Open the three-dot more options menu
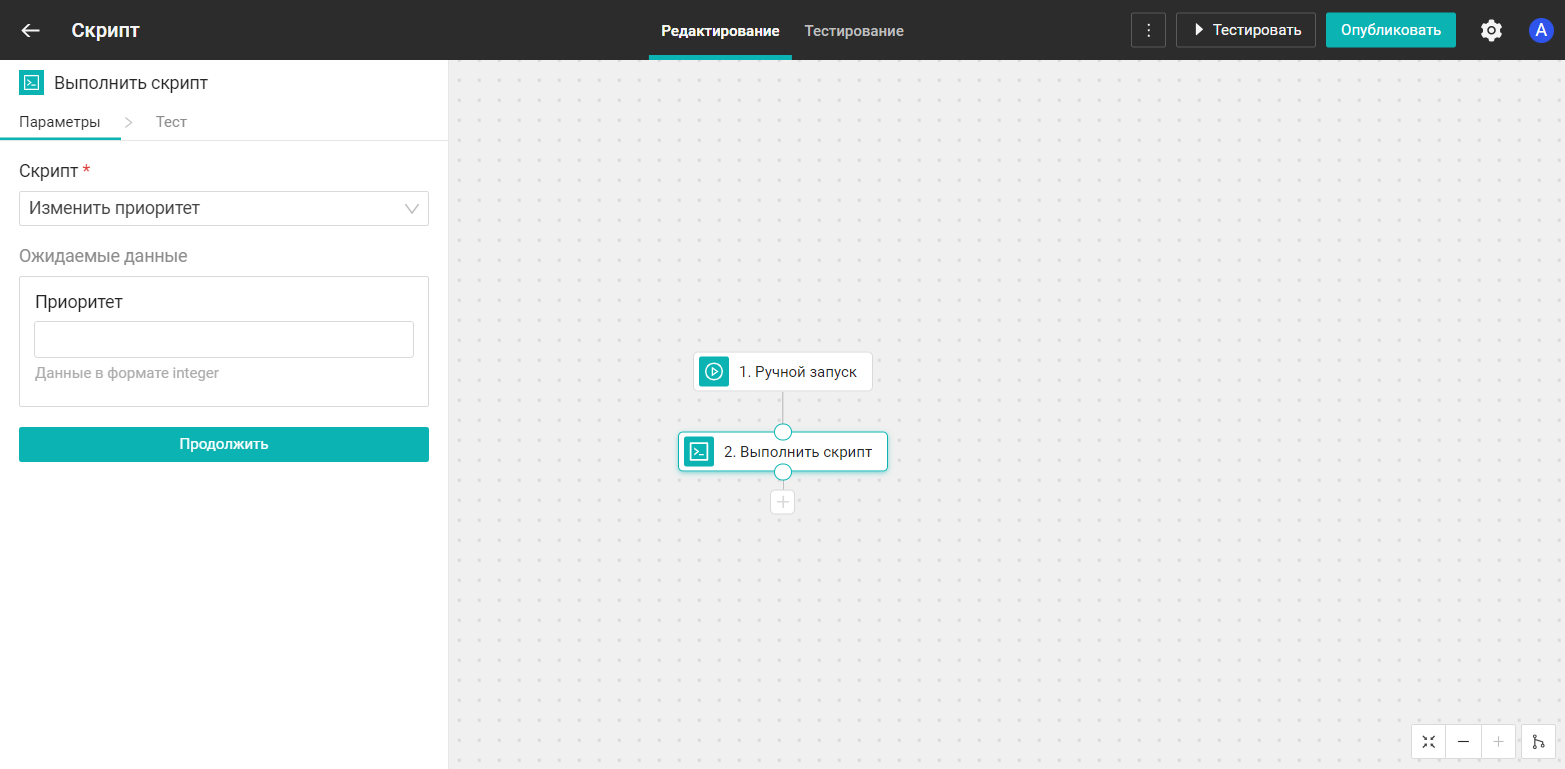Image resolution: width=1565 pixels, height=769 pixels. pos(1148,30)
